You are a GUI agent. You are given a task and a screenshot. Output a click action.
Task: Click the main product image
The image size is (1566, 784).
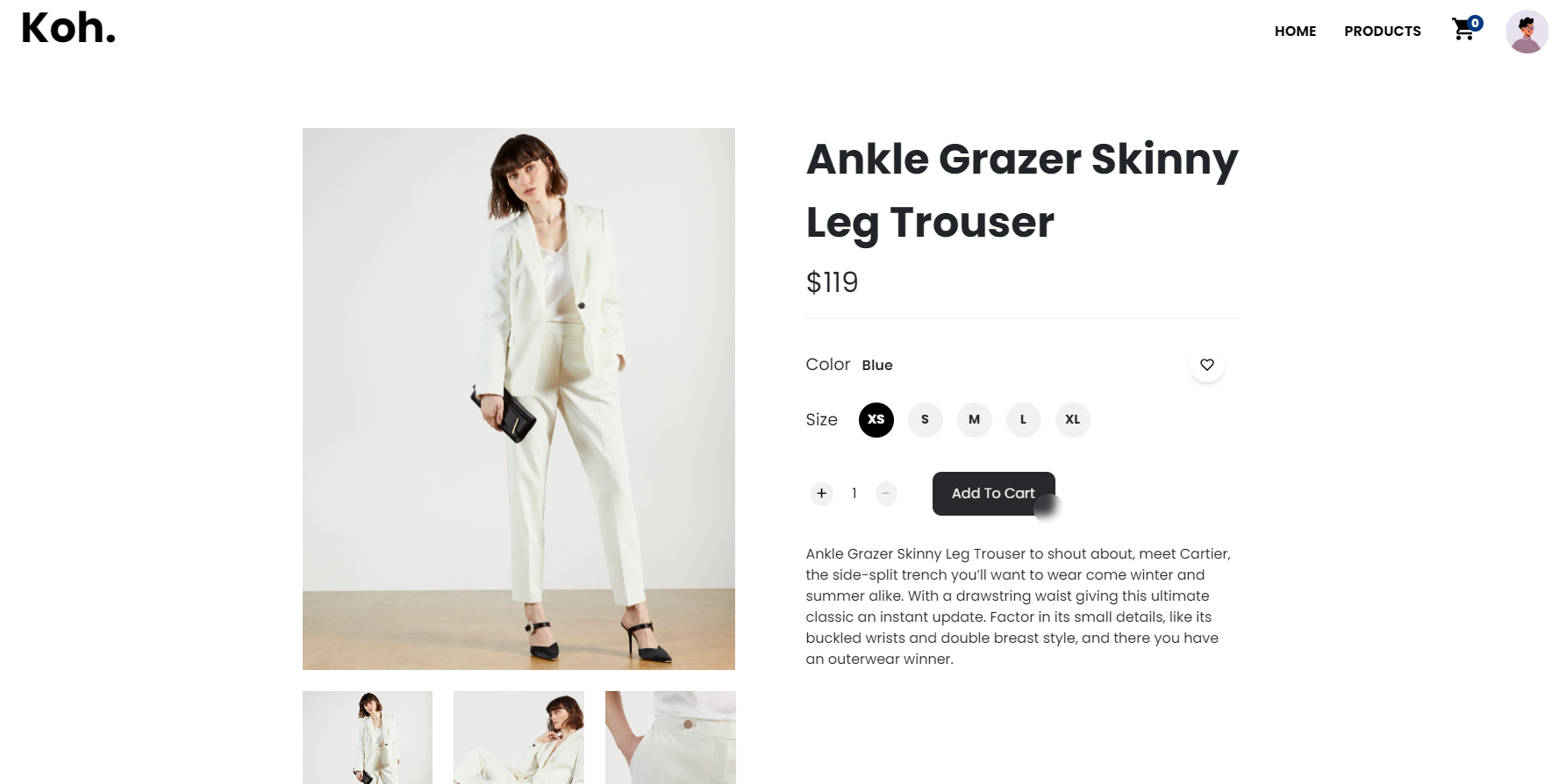pos(518,399)
